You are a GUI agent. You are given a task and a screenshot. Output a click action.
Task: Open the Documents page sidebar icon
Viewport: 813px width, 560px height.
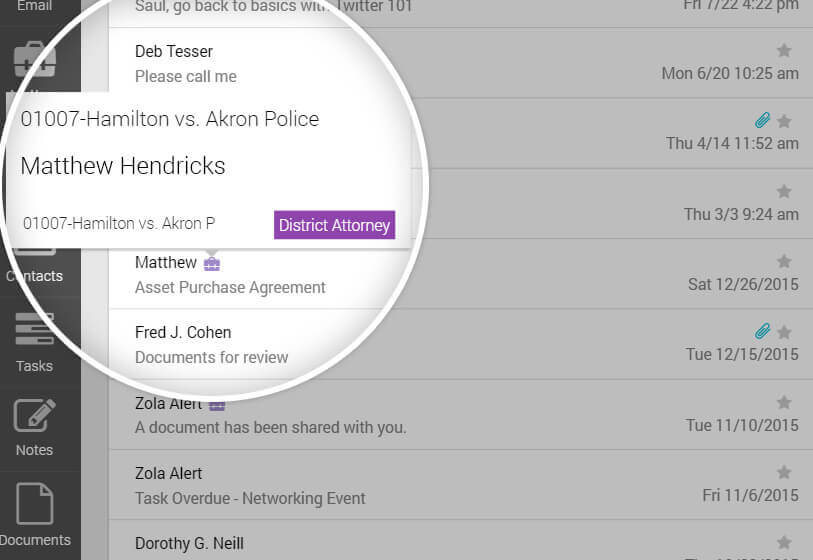click(x=34, y=503)
